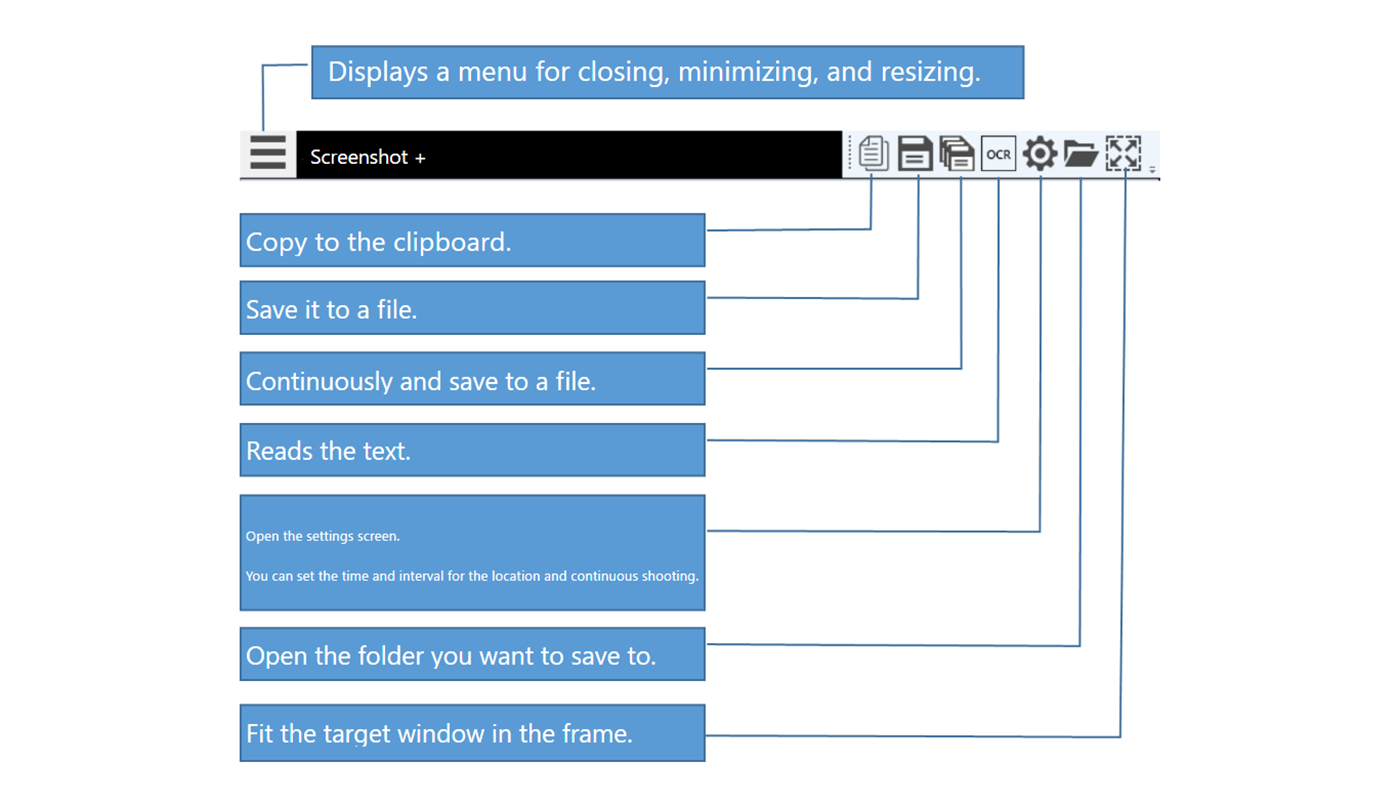
Task: Select the Copy to Clipboard icon
Action: tap(871, 154)
